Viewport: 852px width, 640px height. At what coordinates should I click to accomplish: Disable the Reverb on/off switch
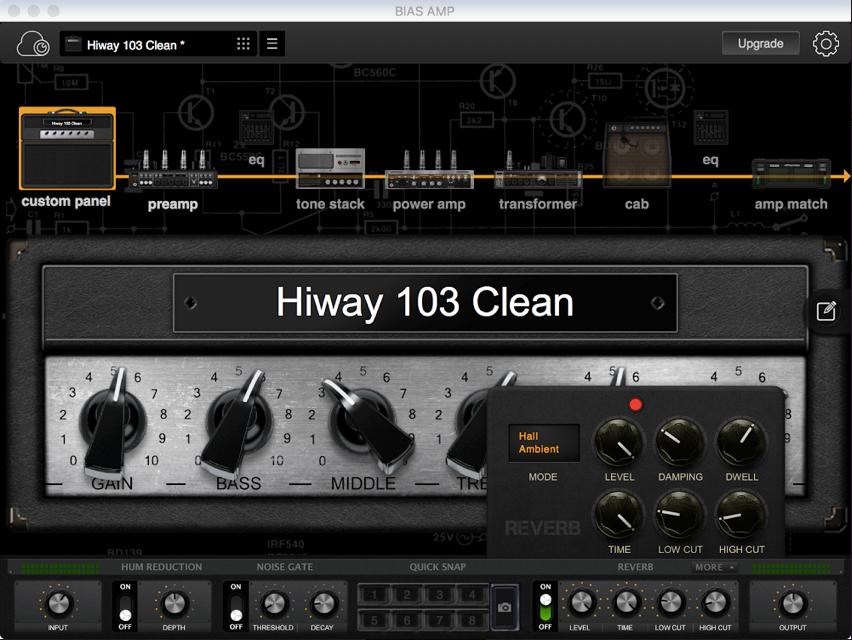[545, 605]
